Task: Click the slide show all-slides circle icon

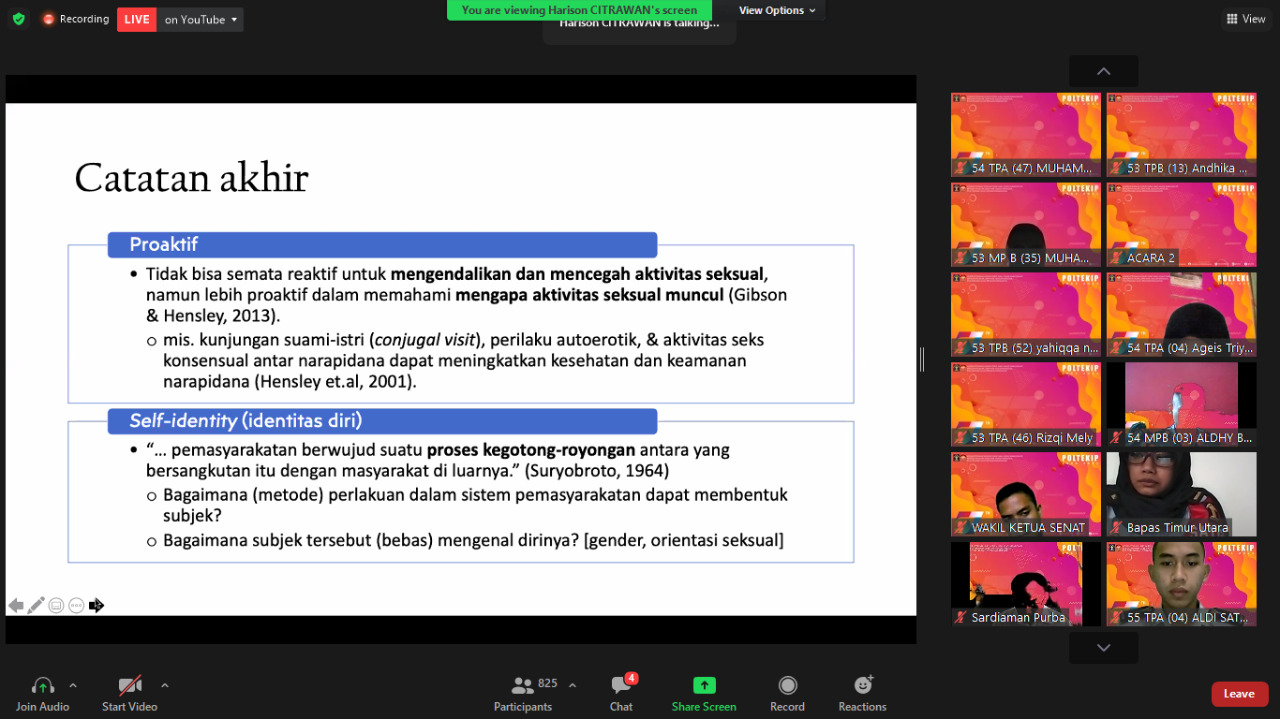Action: pyautogui.click(x=56, y=605)
